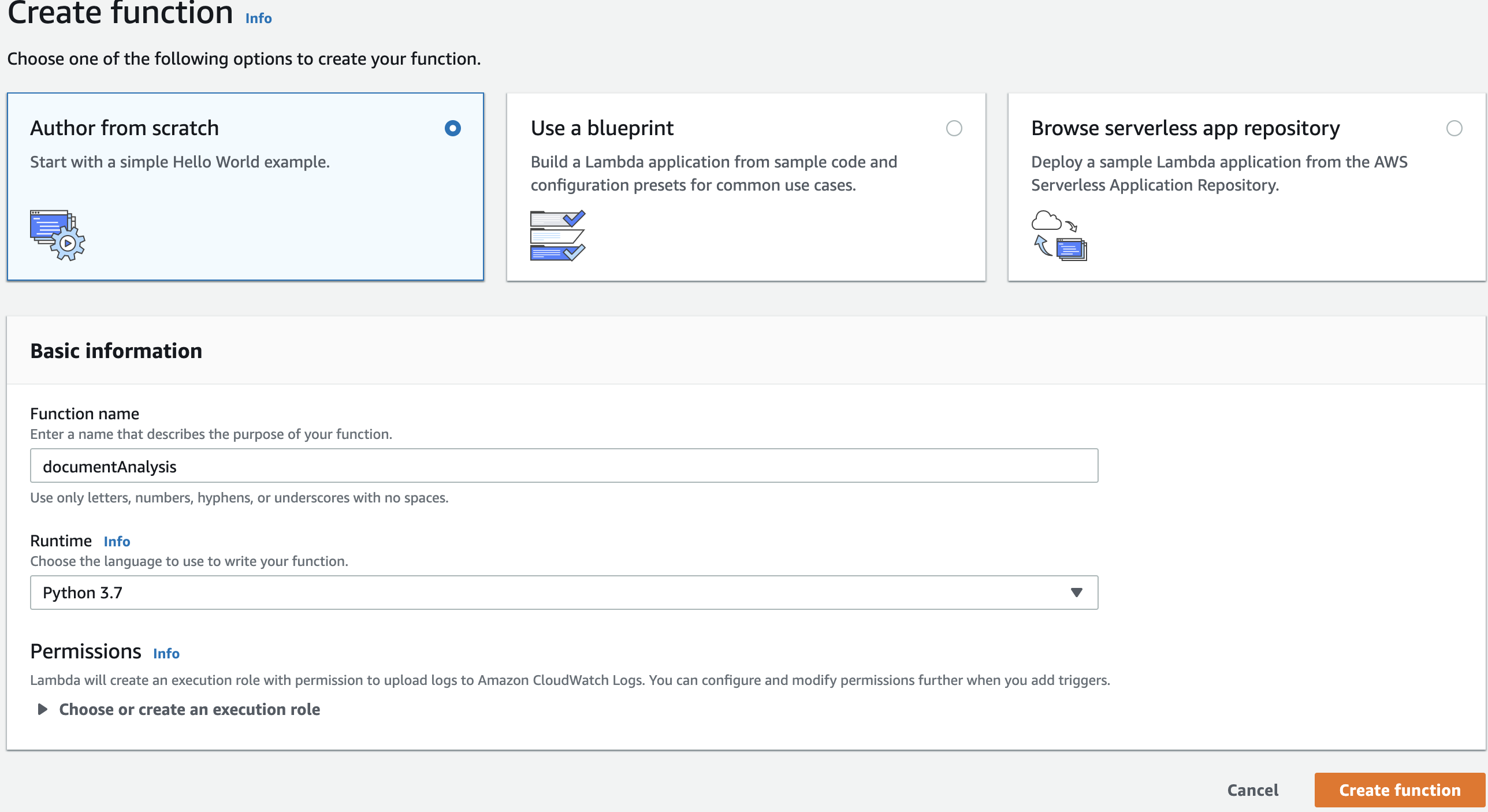Click the Permissions heading
The height and width of the screenshot is (812, 1488).
pos(85,651)
